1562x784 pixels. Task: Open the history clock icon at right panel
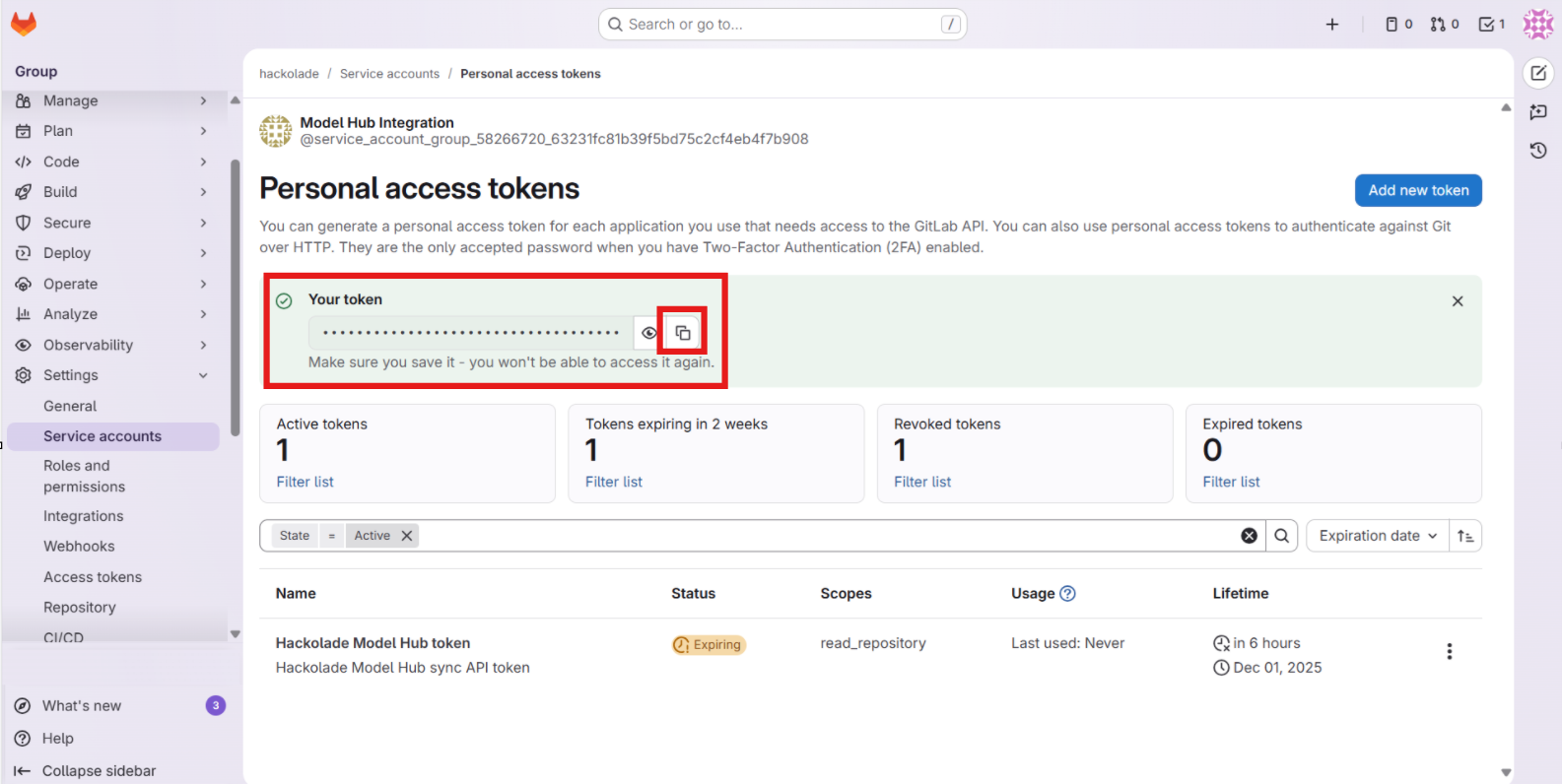pos(1538,151)
